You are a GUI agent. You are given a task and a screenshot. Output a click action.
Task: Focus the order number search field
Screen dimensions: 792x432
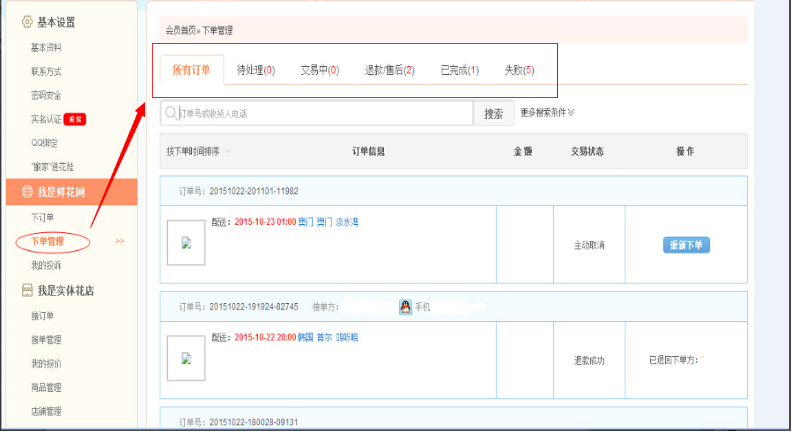tap(317, 113)
